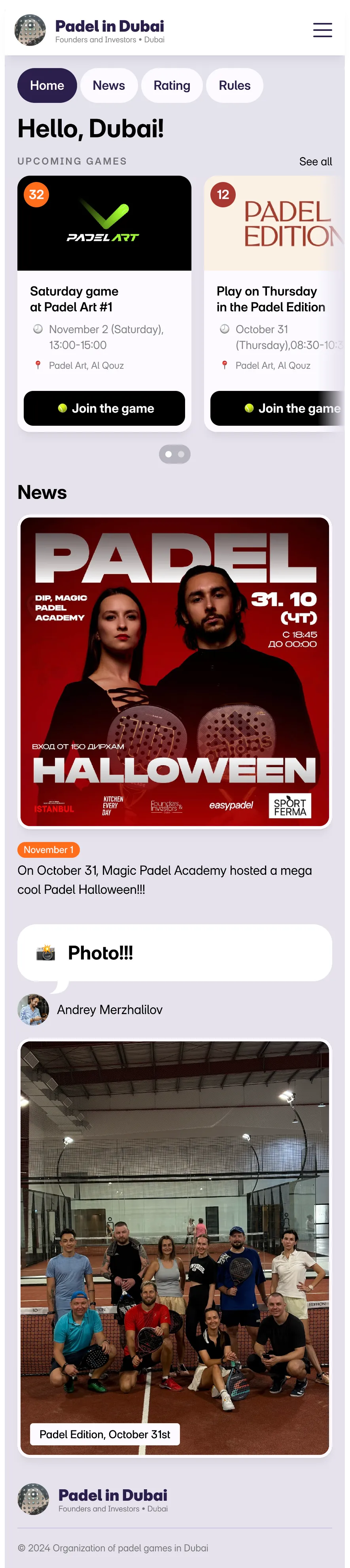Image resolution: width=350 pixels, height=1568 pixels.
Task: Select the Home tab
Action: point(47,86)
